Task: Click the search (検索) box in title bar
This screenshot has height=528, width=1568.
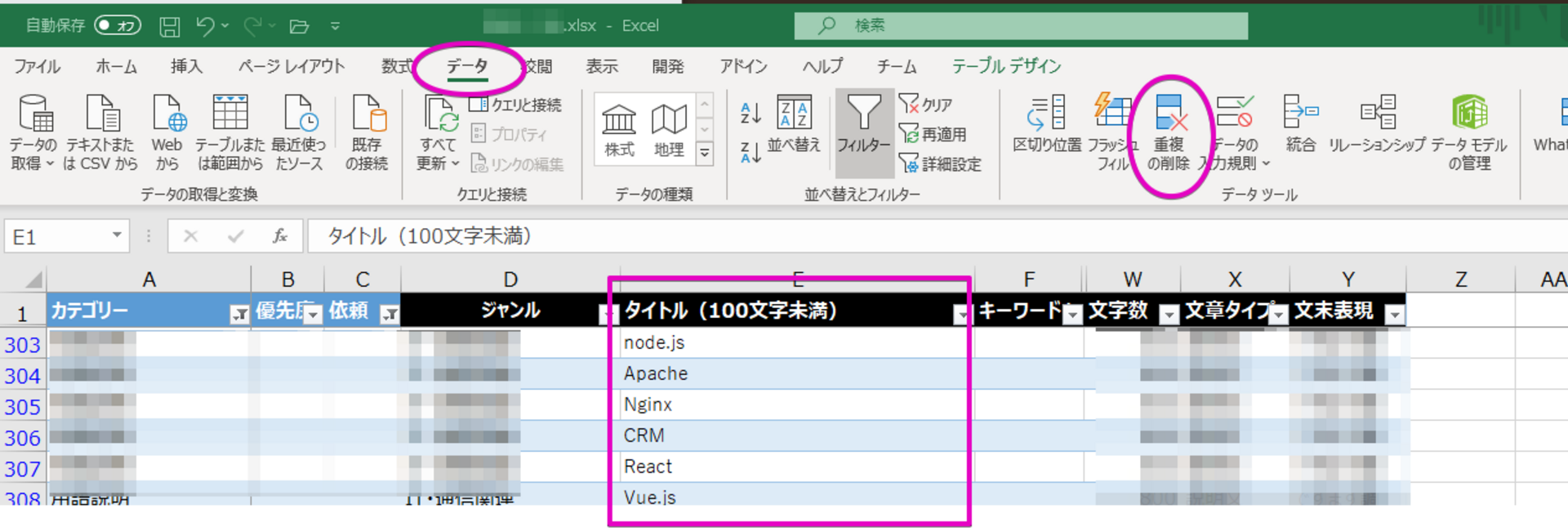Action: pos(1021,25)
